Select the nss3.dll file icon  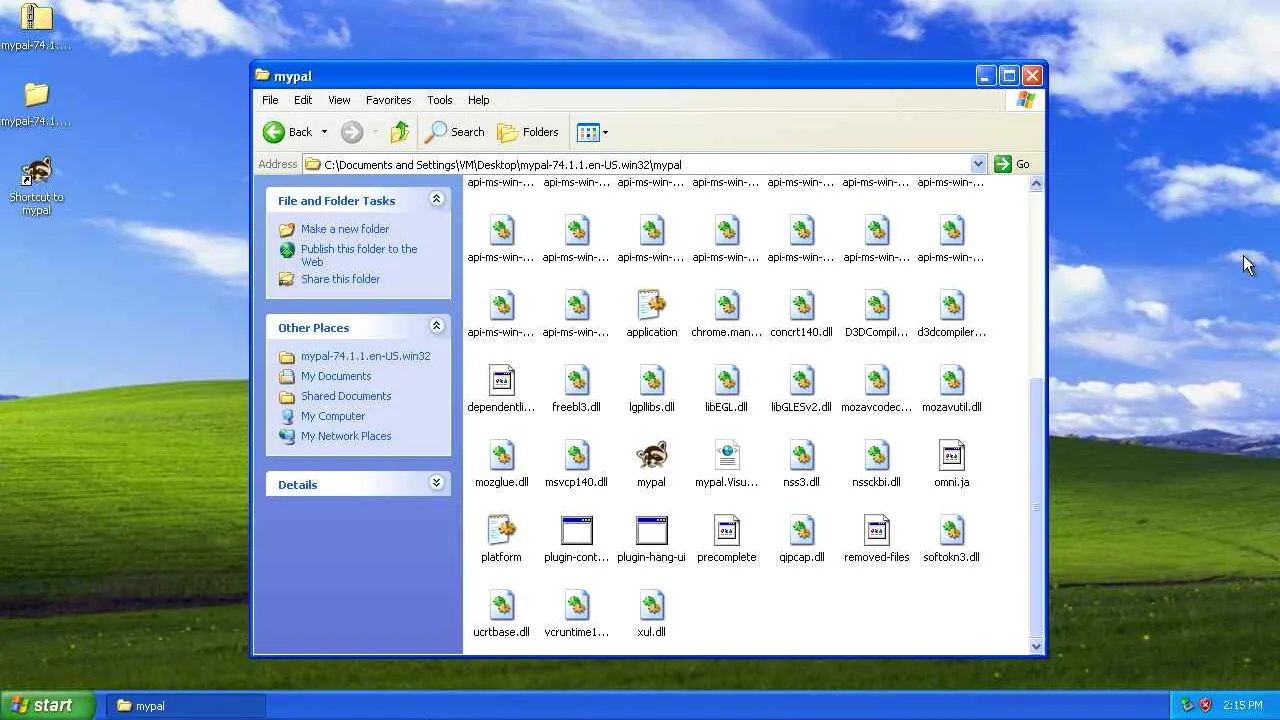point(801,456)
